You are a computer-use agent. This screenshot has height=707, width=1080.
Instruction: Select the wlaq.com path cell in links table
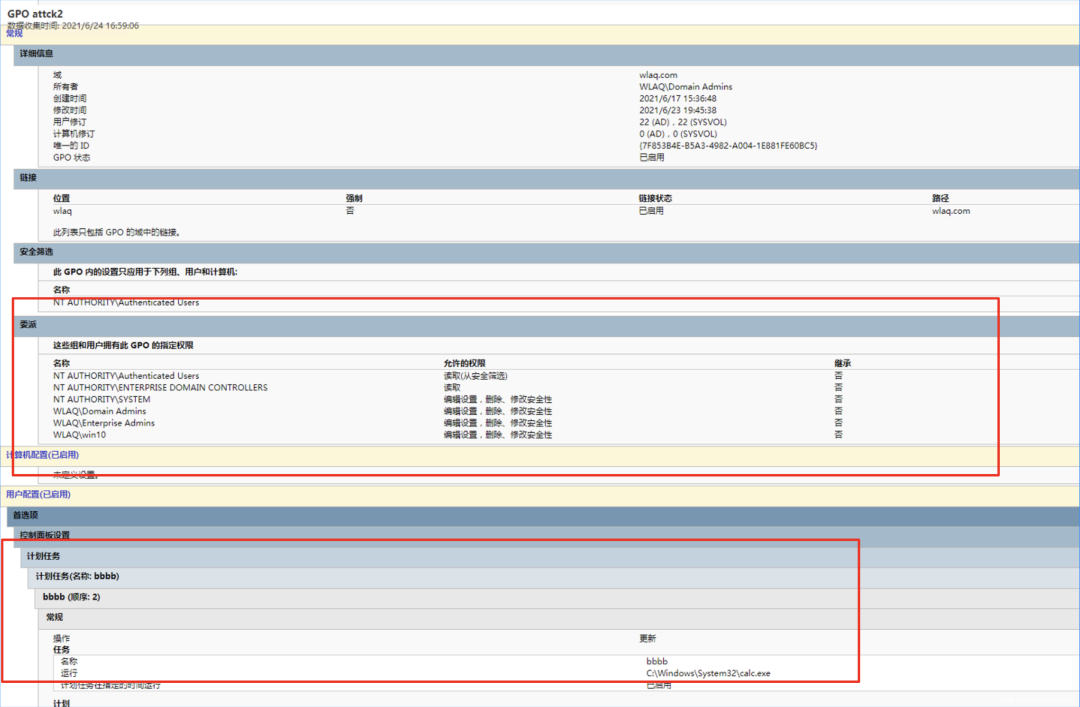(951, 211)
